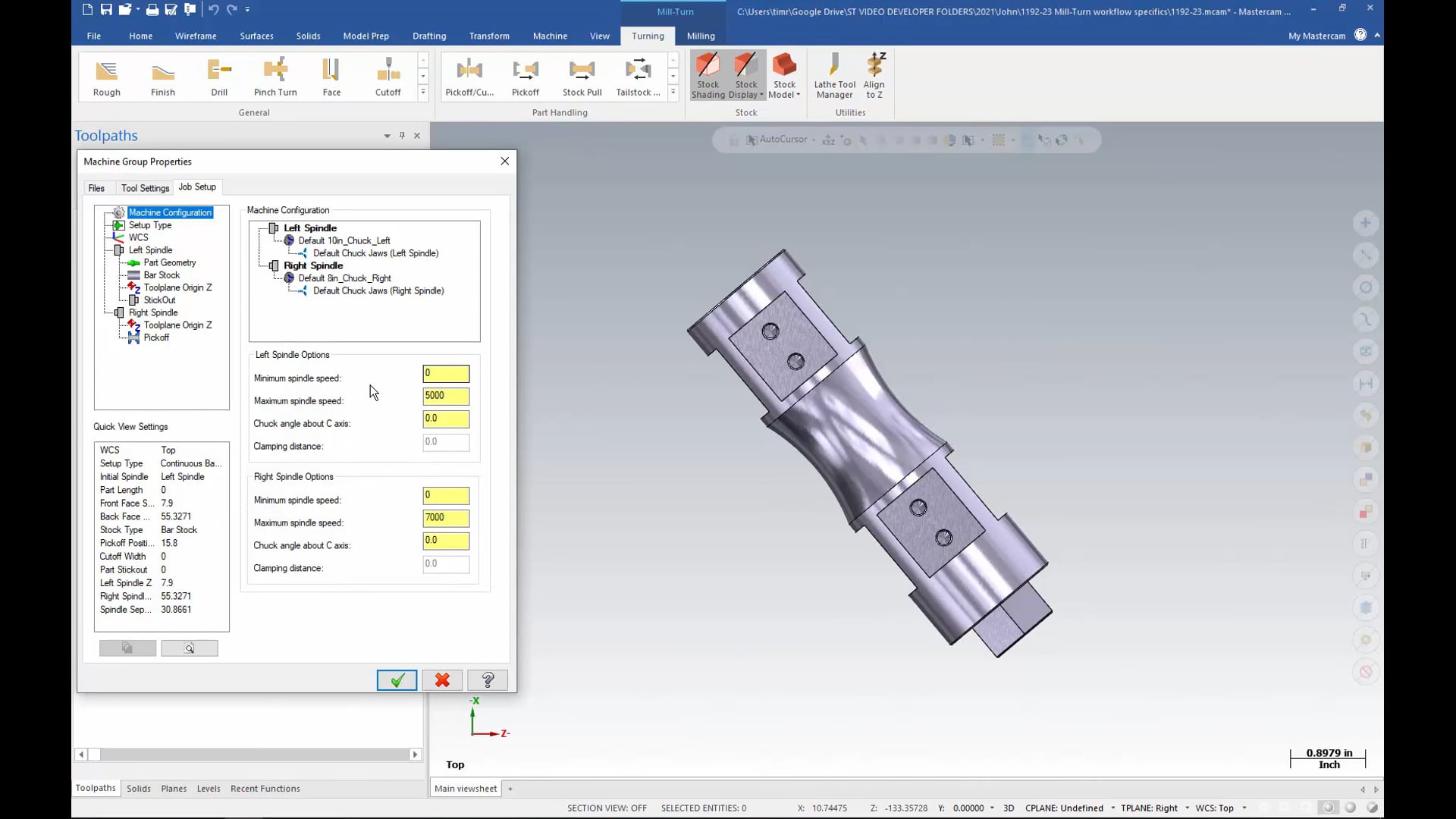
Task: Expand the General toolpaths gallery
Action: click(x=423, y=93)
